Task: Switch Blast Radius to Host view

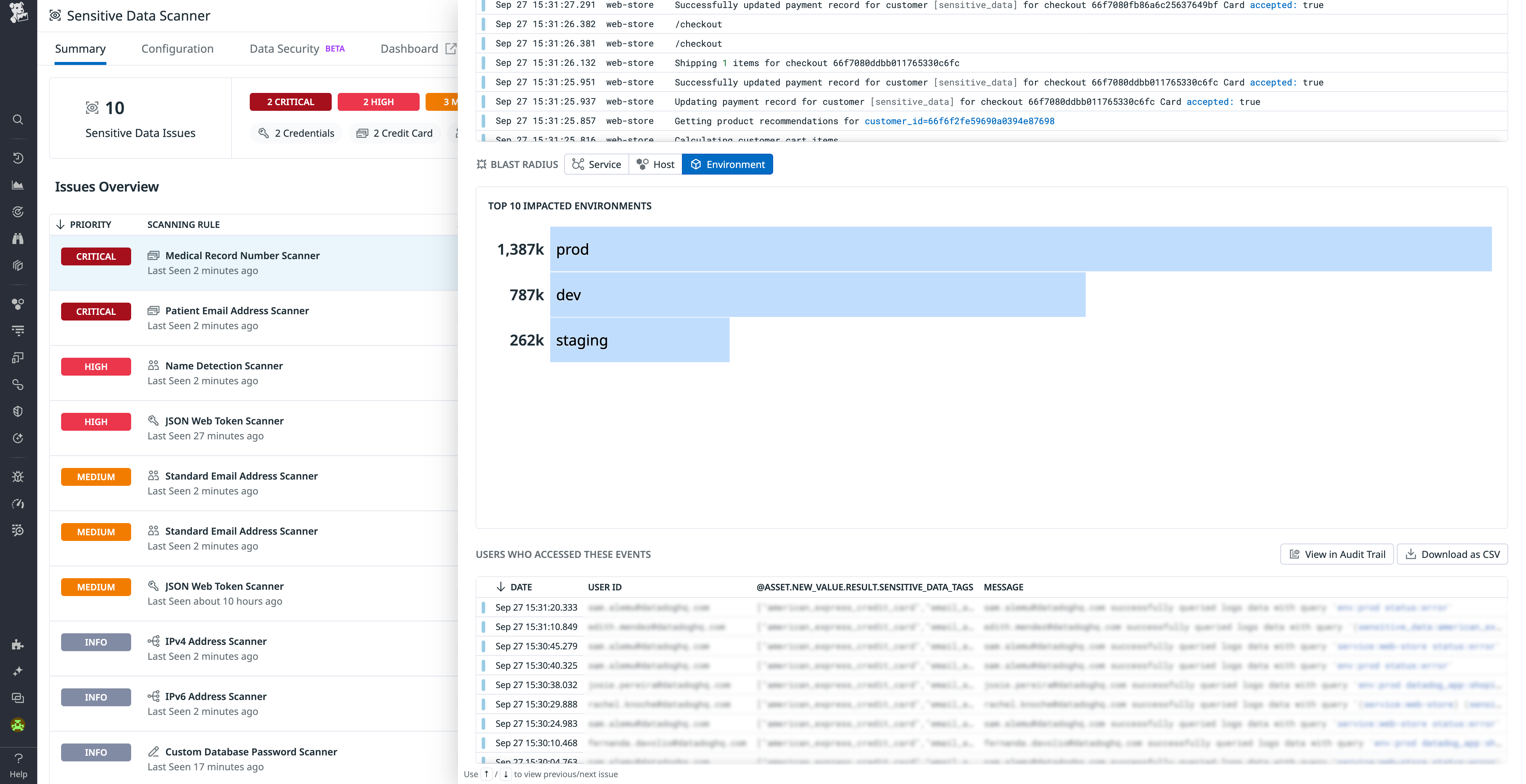Action: 655,164
